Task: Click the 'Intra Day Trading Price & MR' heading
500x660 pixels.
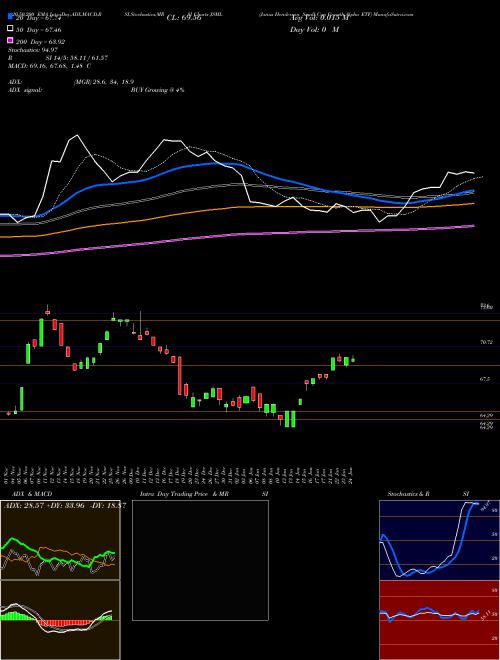Action: click(184, 494)
